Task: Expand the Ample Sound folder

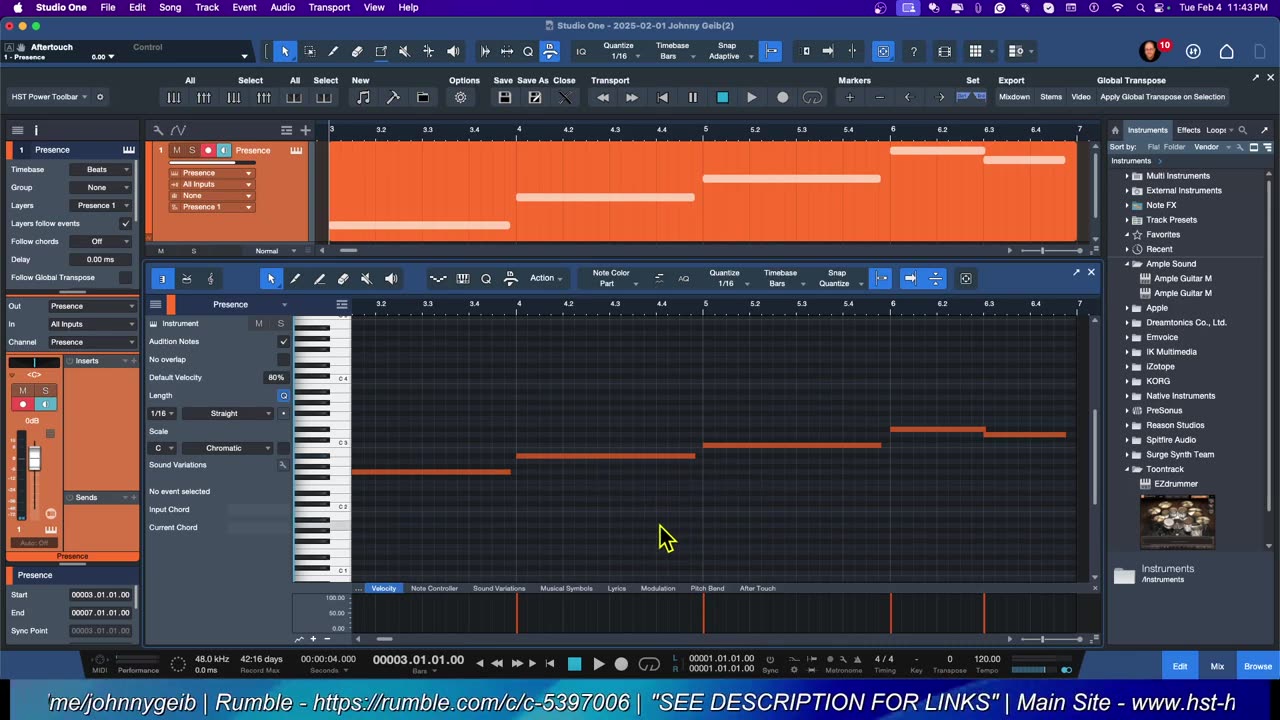Action: click(1127, 264)
